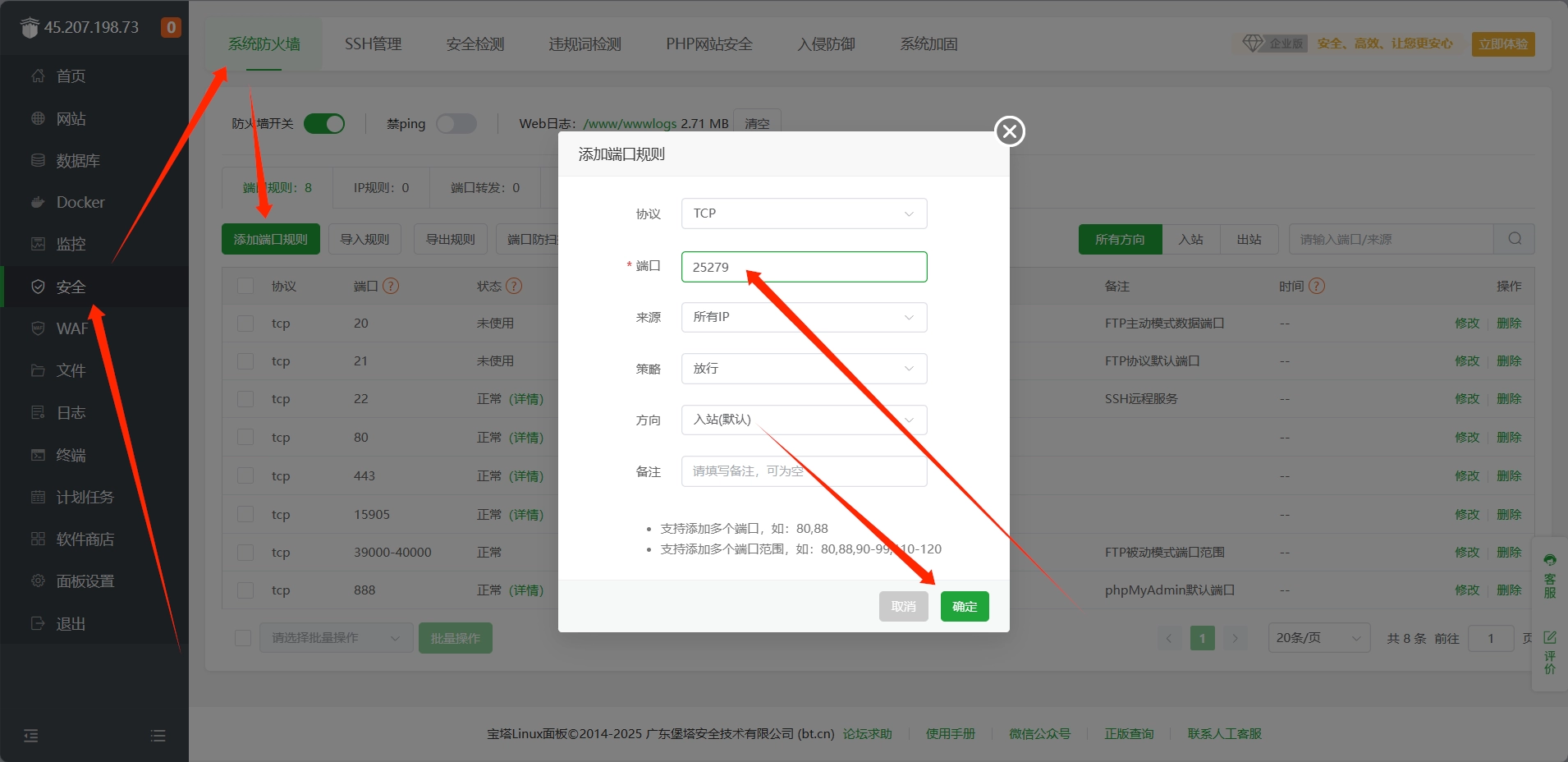The height and width of the screenshot is (762, 1568).
Task: Open the 网站 globe sidebar item
Action: (x=70, y=119)
